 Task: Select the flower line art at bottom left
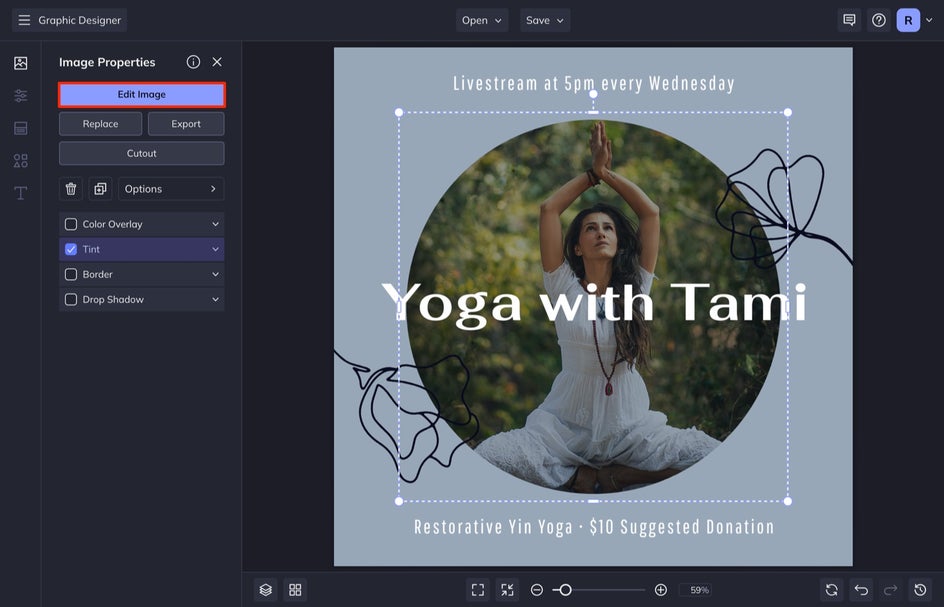pos(406,416)
